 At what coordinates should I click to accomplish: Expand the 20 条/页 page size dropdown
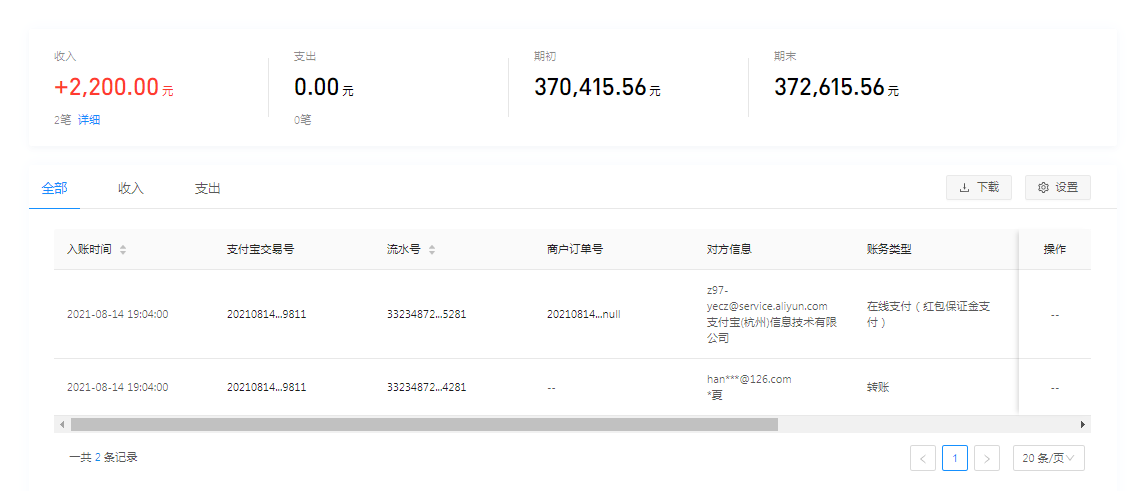coord(1048,458)
